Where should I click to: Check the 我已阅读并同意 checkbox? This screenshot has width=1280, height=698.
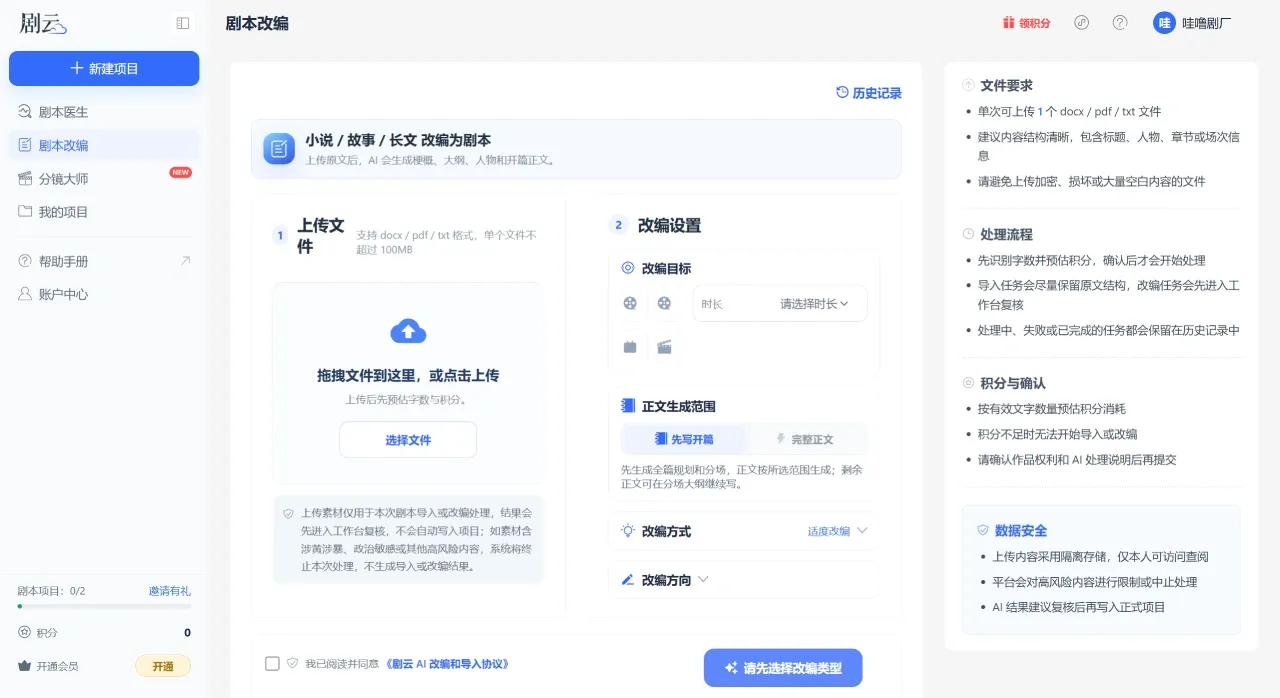(x=272, y=663)
